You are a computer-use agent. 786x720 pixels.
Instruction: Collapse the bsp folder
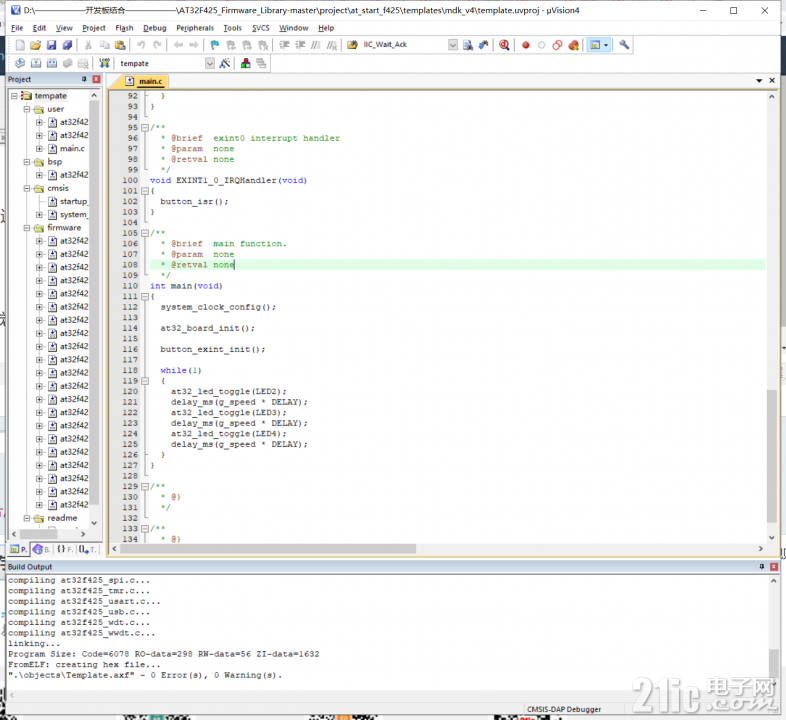click(x=27, y=162)
